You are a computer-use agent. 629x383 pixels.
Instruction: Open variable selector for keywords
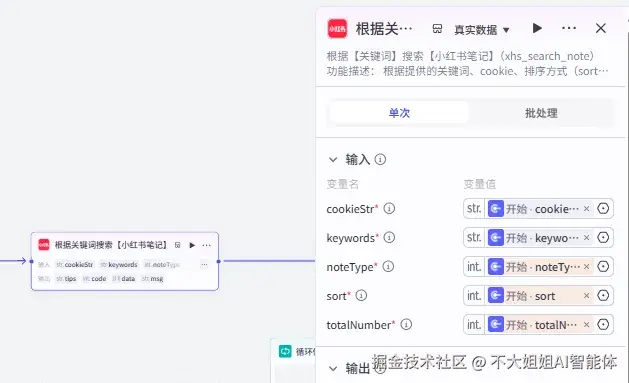(603, 237)
